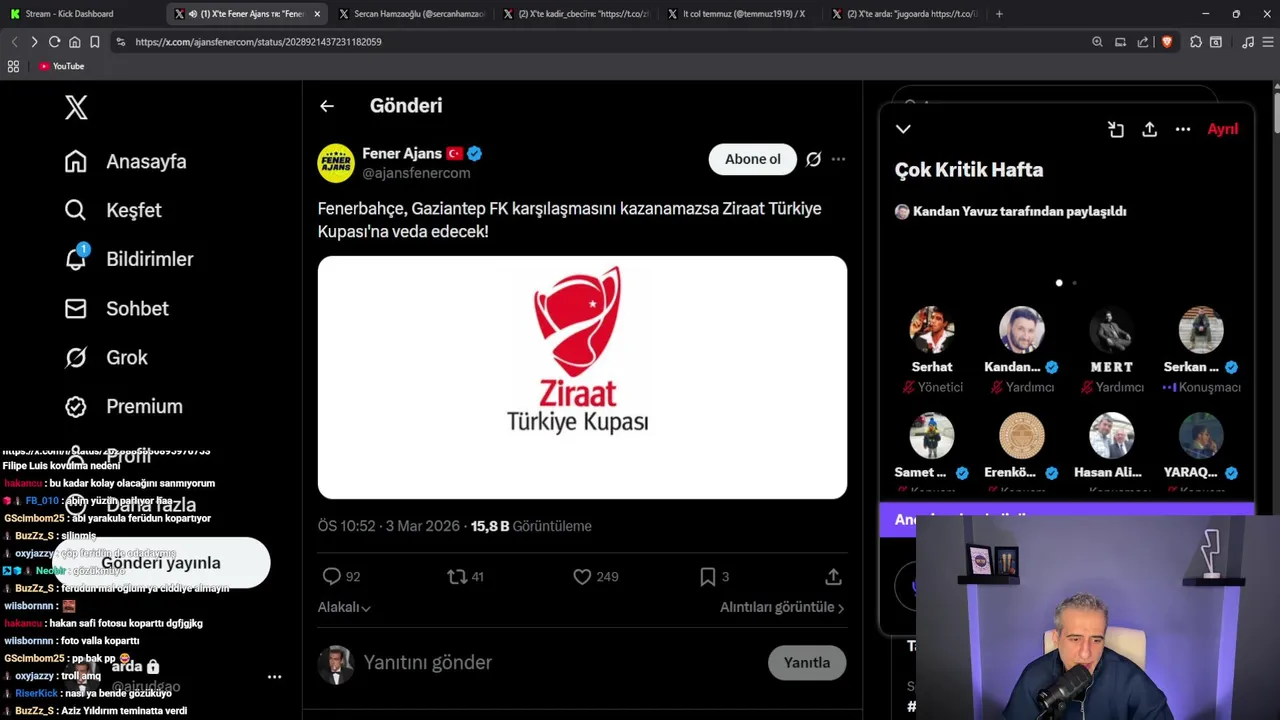This screenshot has height=720, width=1280.
Task: Like the post with 249 likes
Action: coord(582,577)
